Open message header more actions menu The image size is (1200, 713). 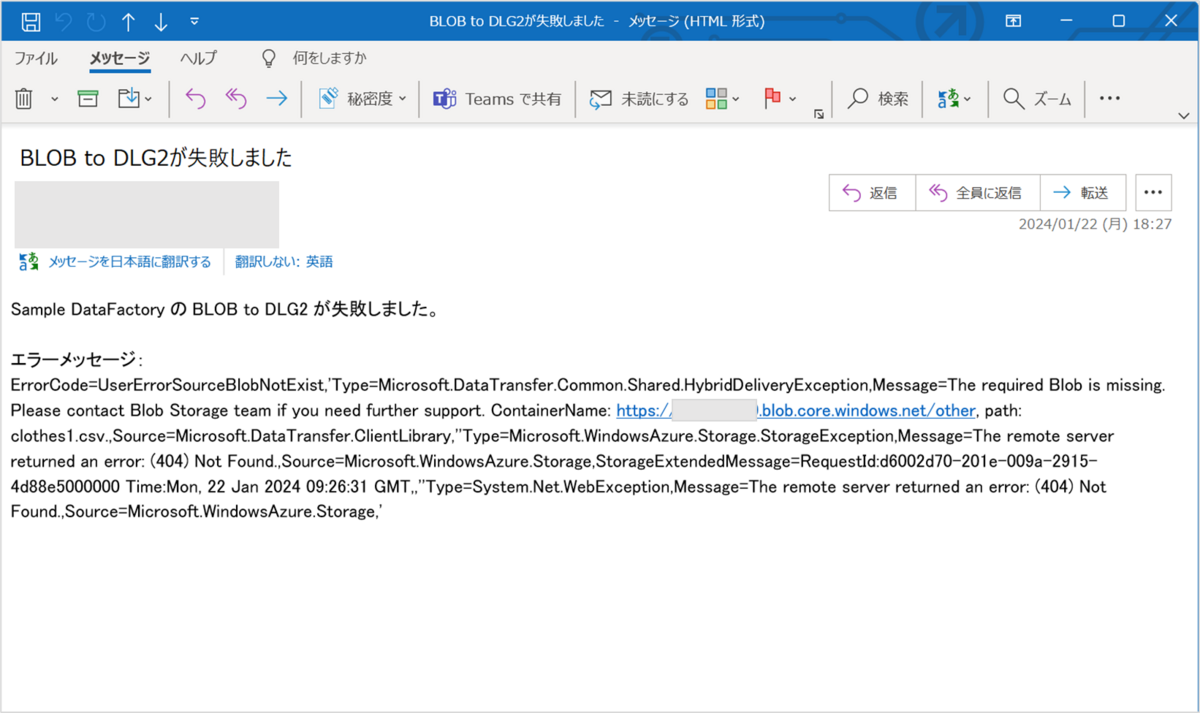(x=1154, y=193)
